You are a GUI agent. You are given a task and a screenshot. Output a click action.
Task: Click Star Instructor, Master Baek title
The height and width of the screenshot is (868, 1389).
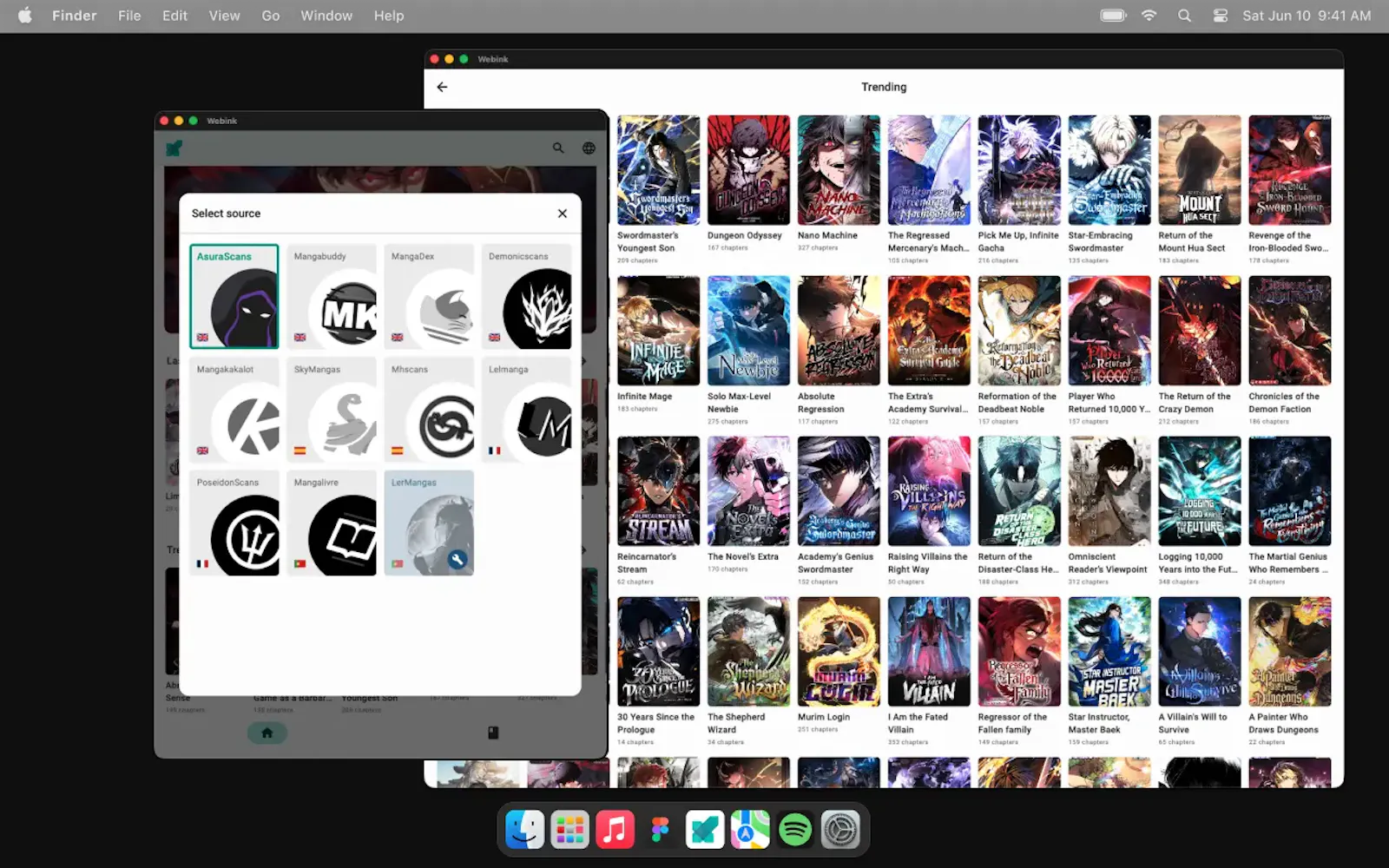(x=1099, y=724)
